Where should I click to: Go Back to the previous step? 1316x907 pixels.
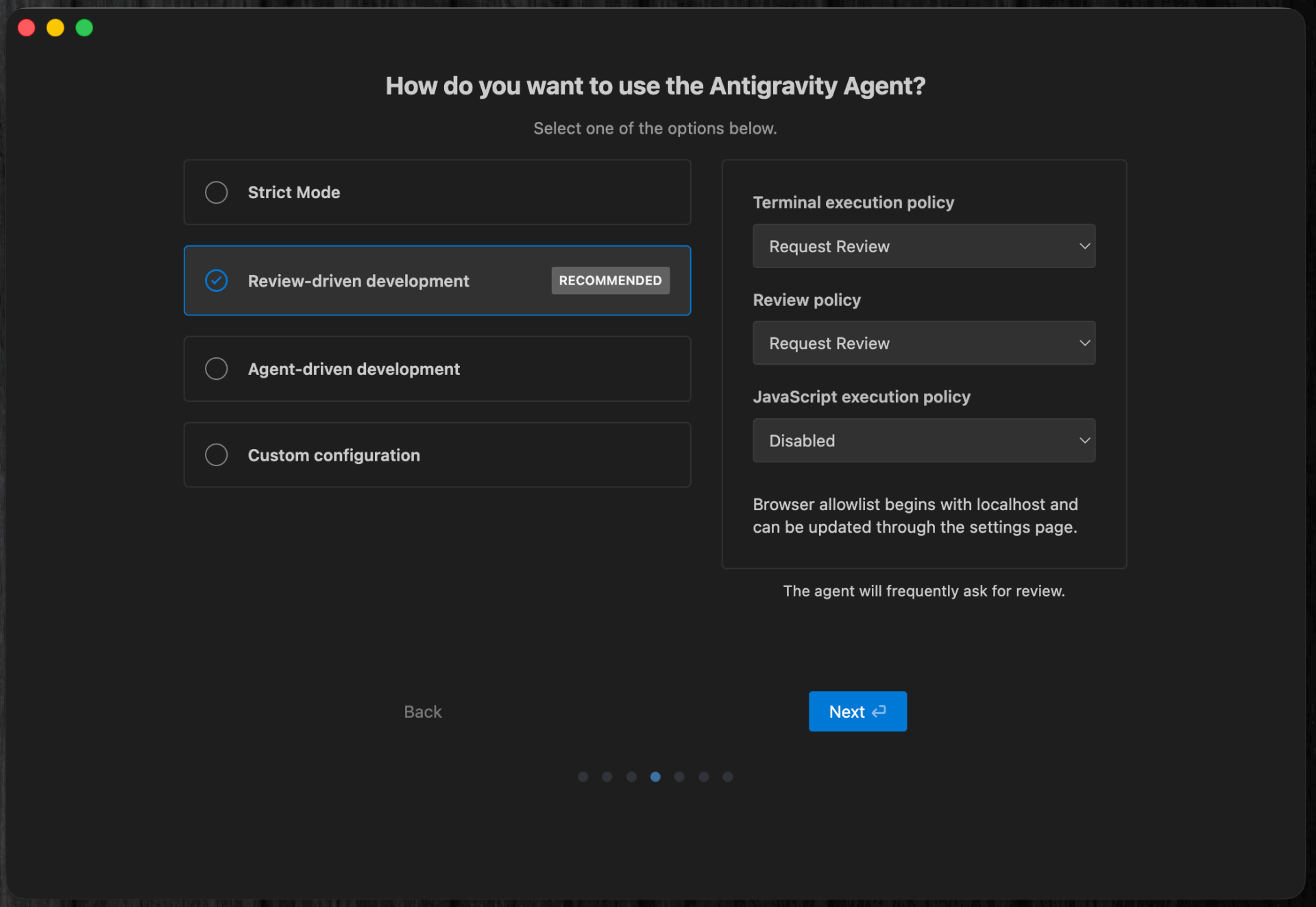pyautogui.click(x=423, y=712)
